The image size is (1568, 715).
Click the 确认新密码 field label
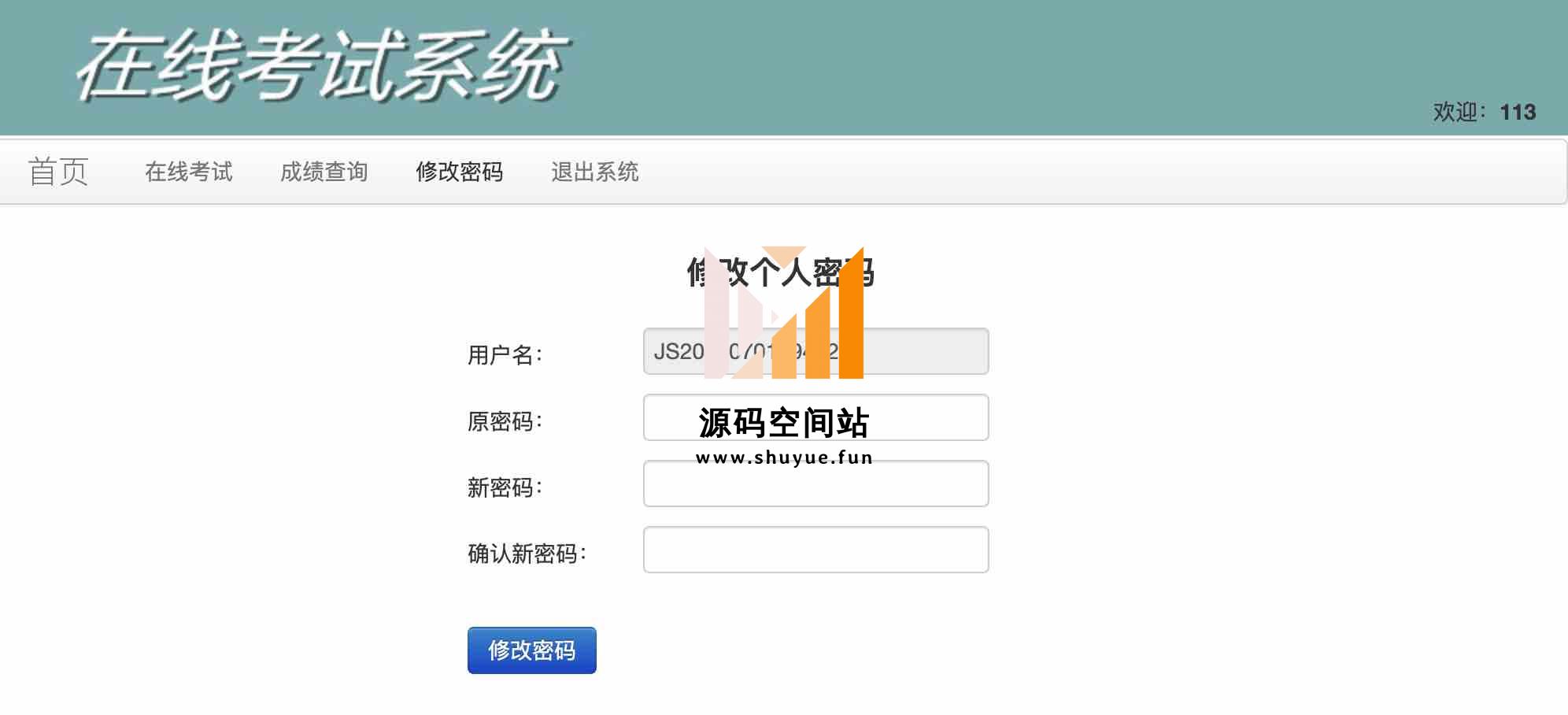tap(527, 554)
